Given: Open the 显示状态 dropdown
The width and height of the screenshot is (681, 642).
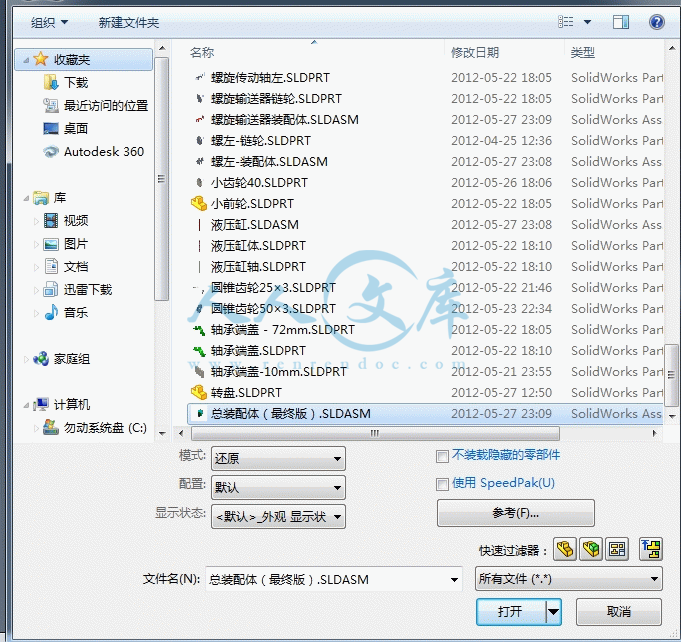Looking at the screenshot, I should tap(278, 516).
